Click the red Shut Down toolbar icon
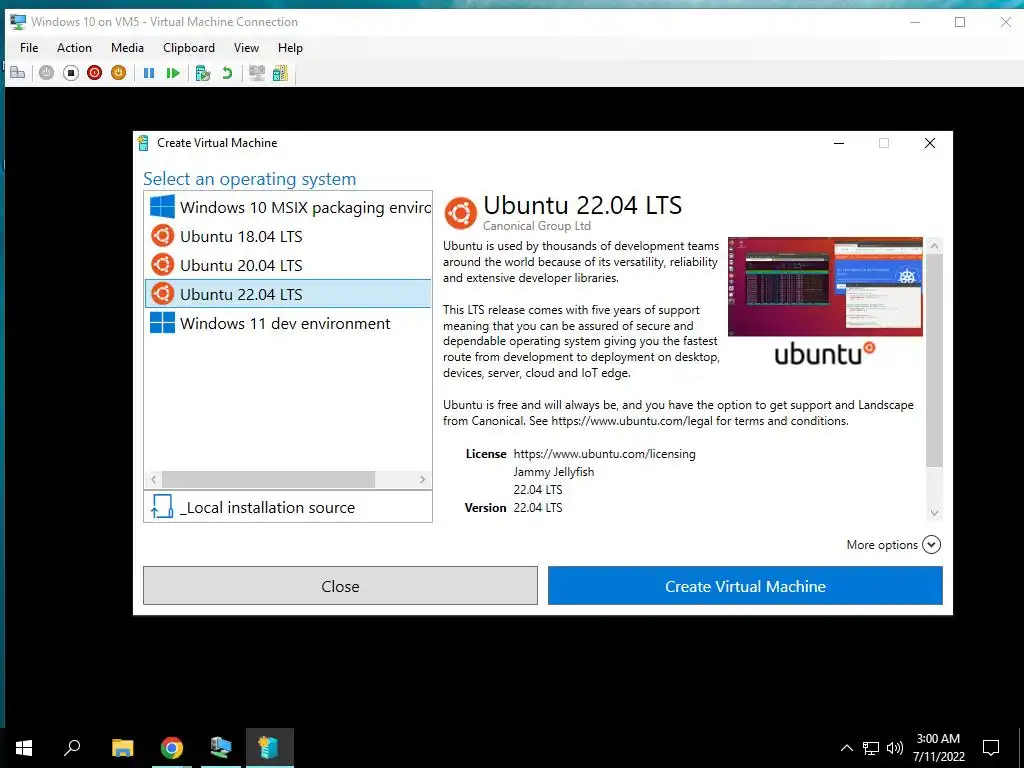Screen dimensions: 1024x768 point(95,73)
